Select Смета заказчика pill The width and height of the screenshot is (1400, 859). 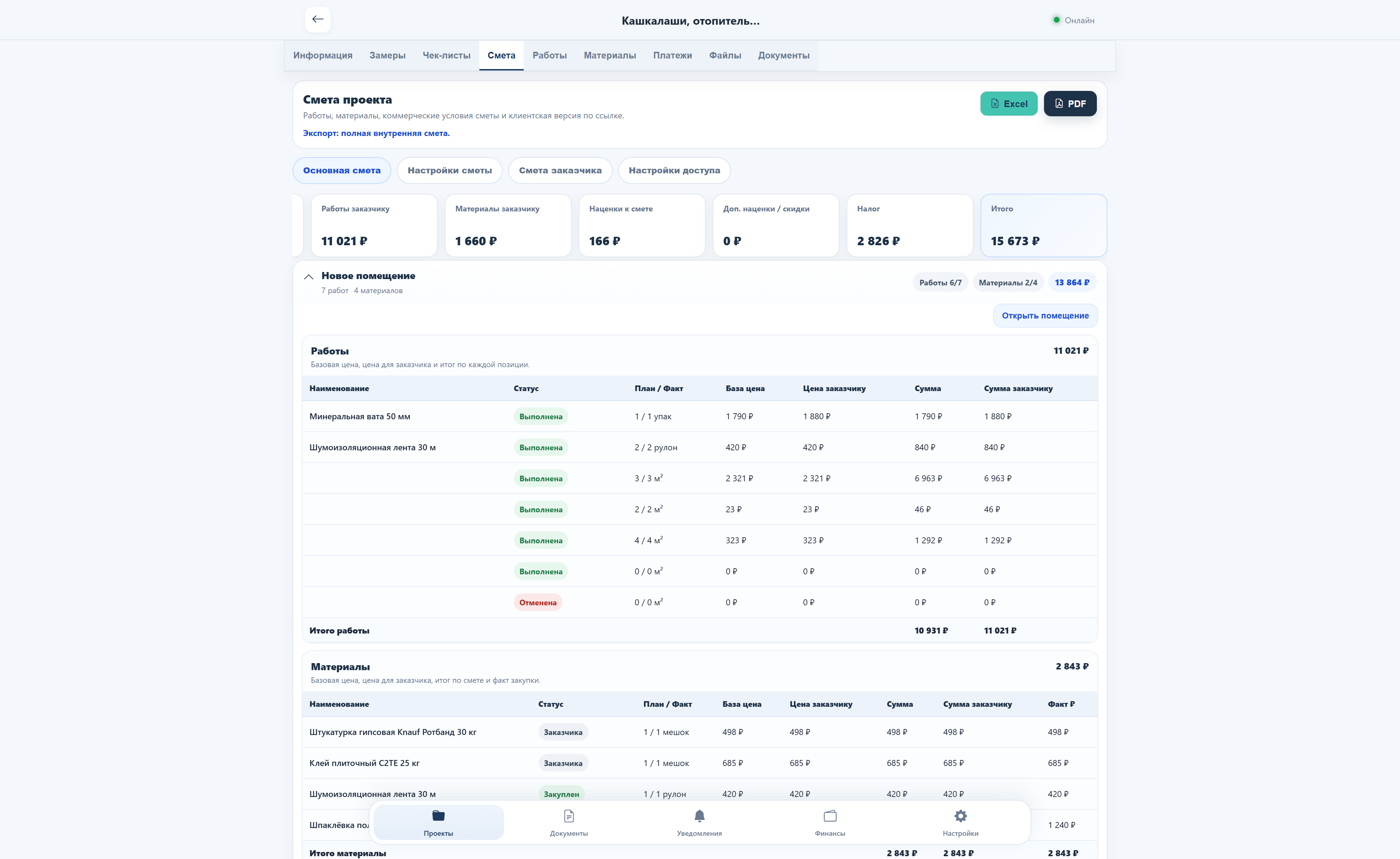(560, 171)
